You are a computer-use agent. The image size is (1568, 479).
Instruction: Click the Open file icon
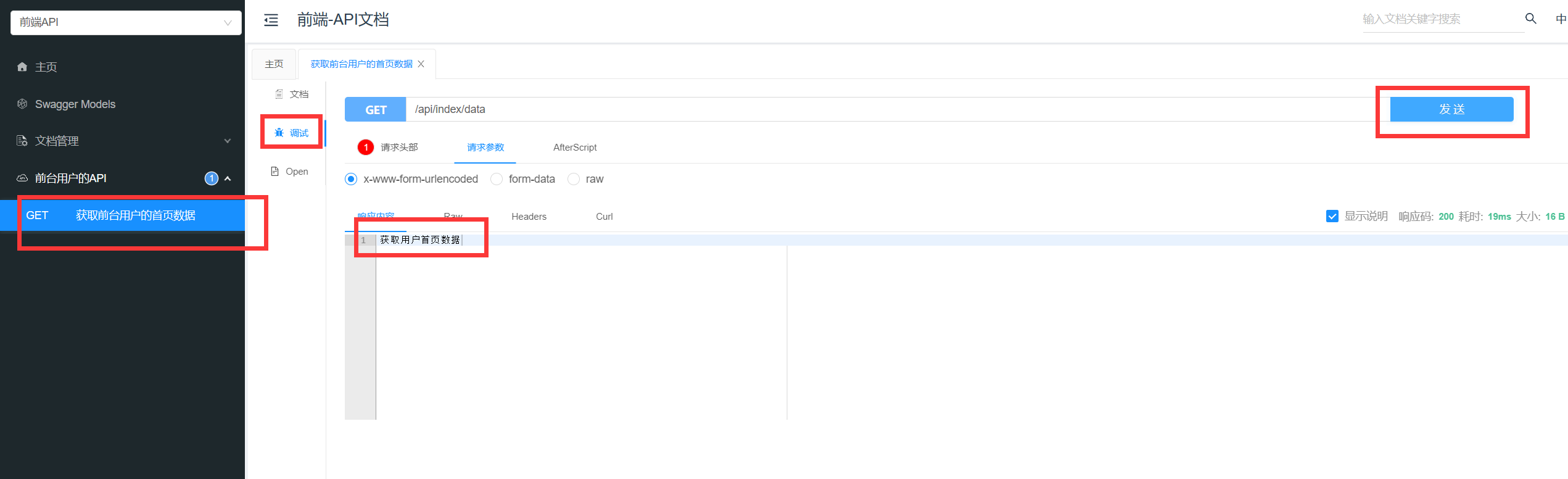pos(275,171)
